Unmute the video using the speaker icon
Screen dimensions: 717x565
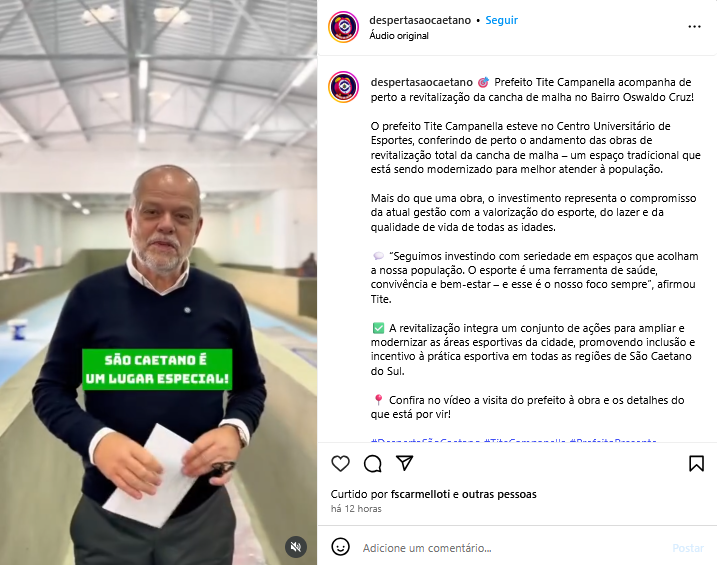(x=296, y=546)
